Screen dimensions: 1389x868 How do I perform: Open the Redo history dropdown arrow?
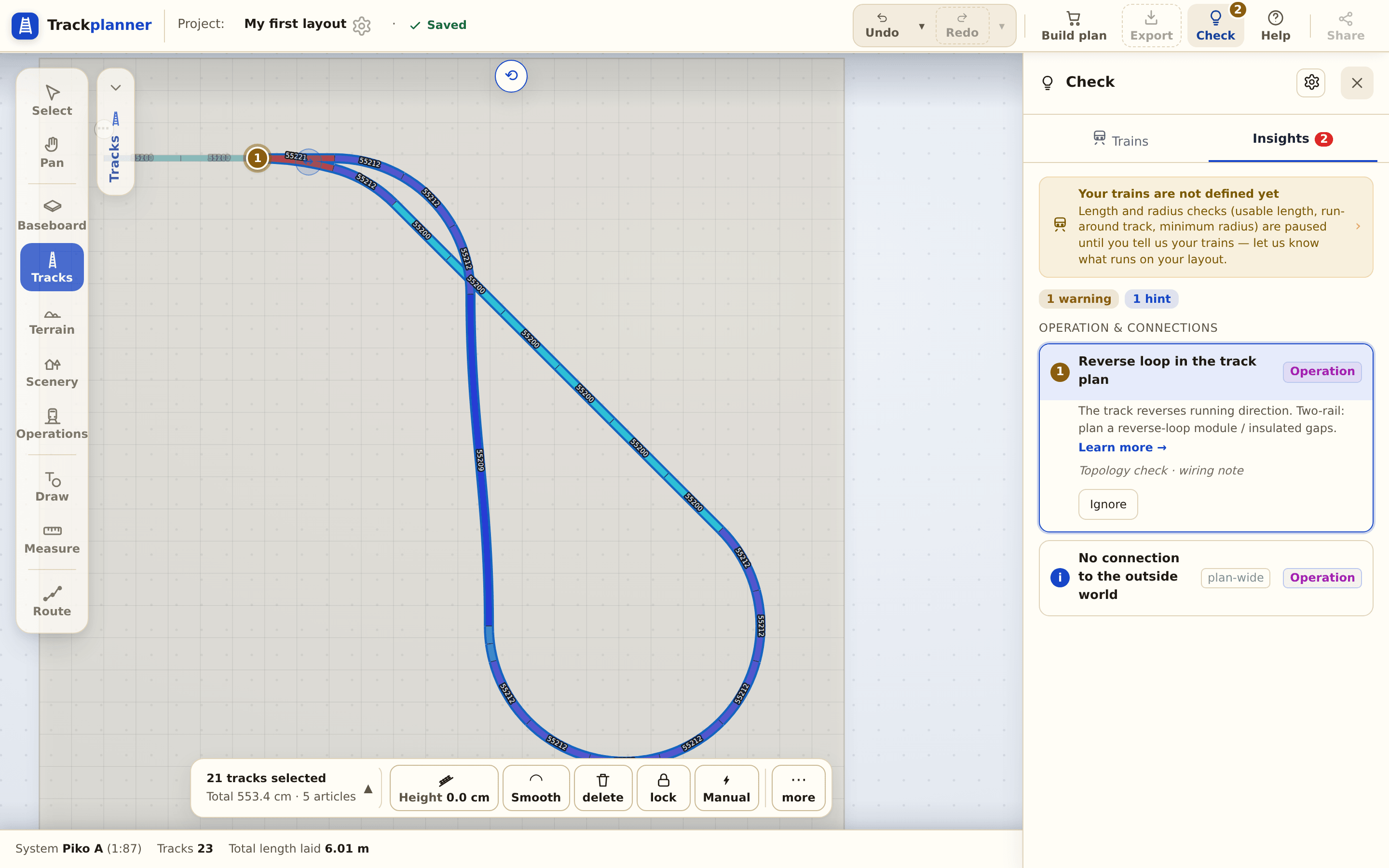[1002, 27]
